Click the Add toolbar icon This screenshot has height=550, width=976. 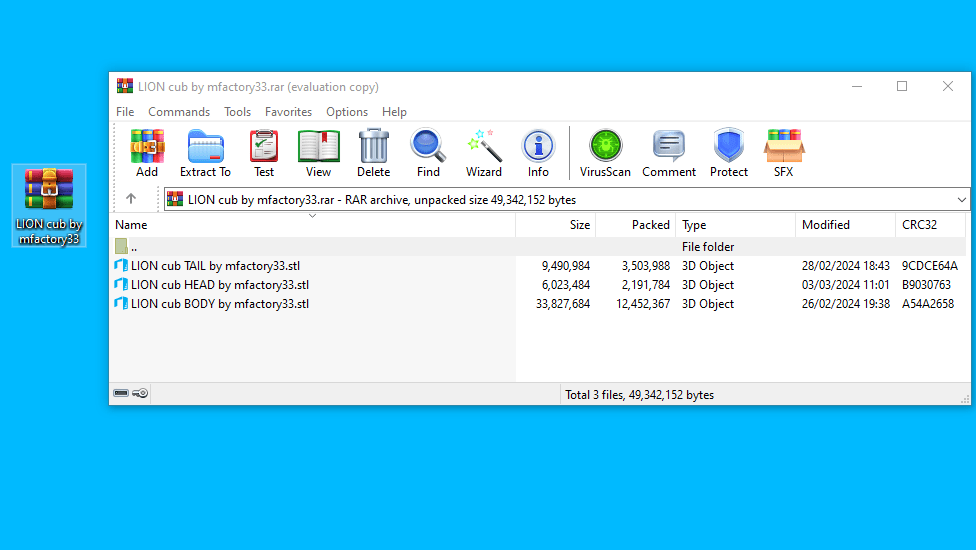[147, 153]
